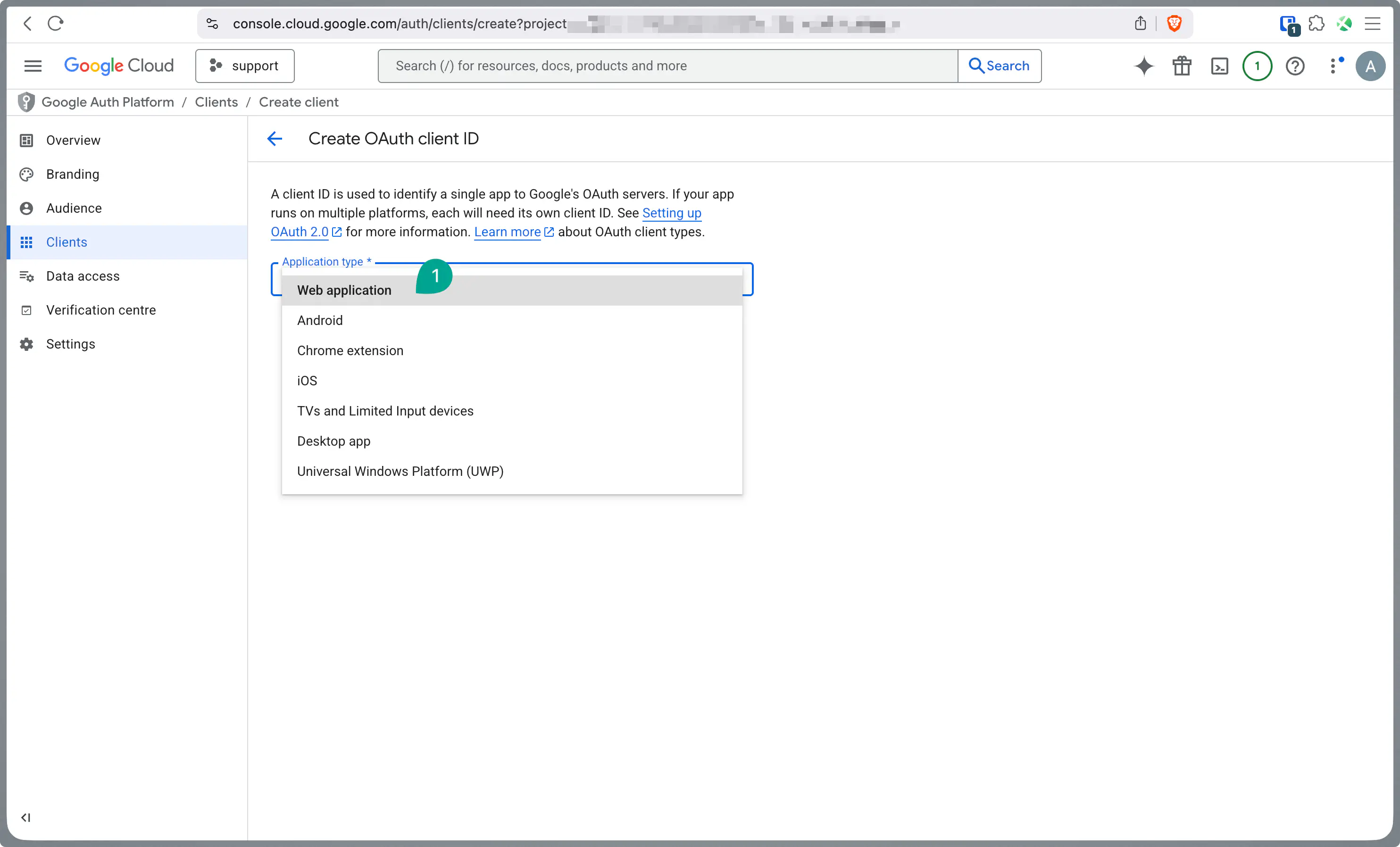Select Web application from the dropdown
Screen dimensions: 1400x847
pyautogui.click(x=344, y=291)
